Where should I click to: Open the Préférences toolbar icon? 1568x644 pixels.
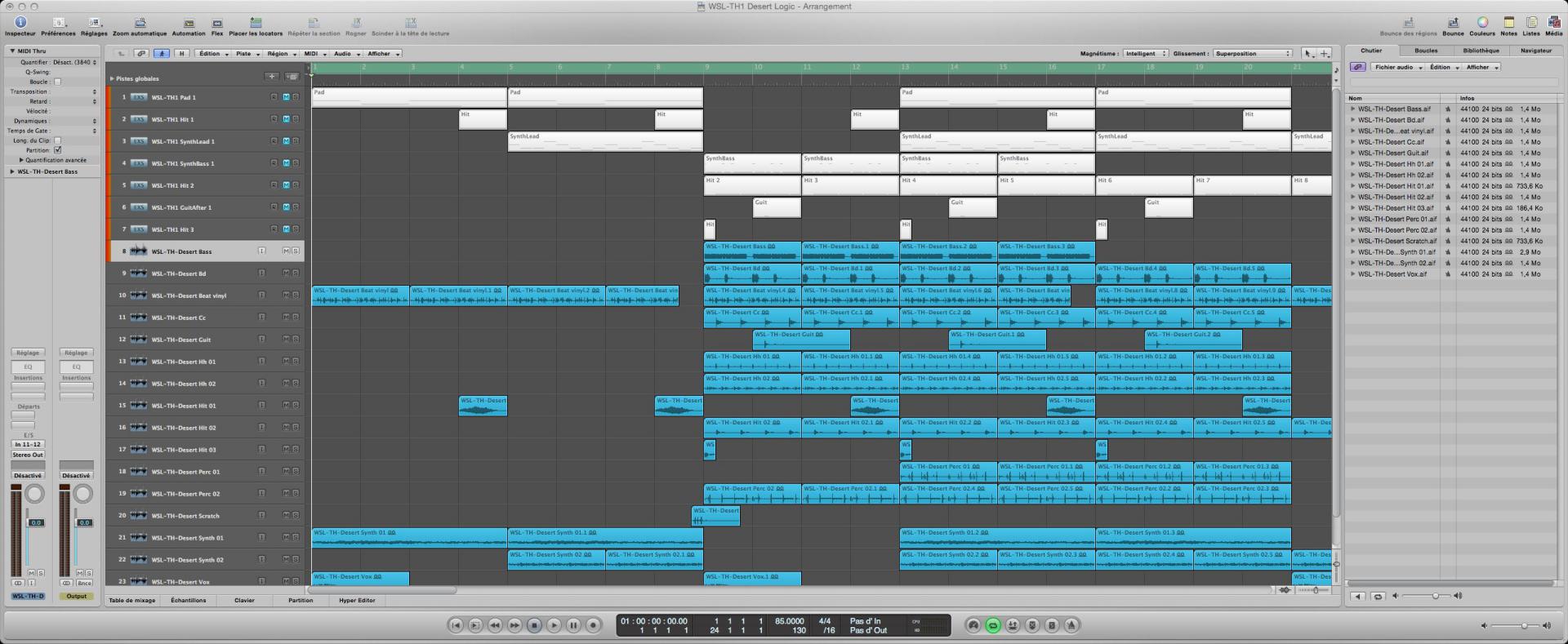(58, 23)
